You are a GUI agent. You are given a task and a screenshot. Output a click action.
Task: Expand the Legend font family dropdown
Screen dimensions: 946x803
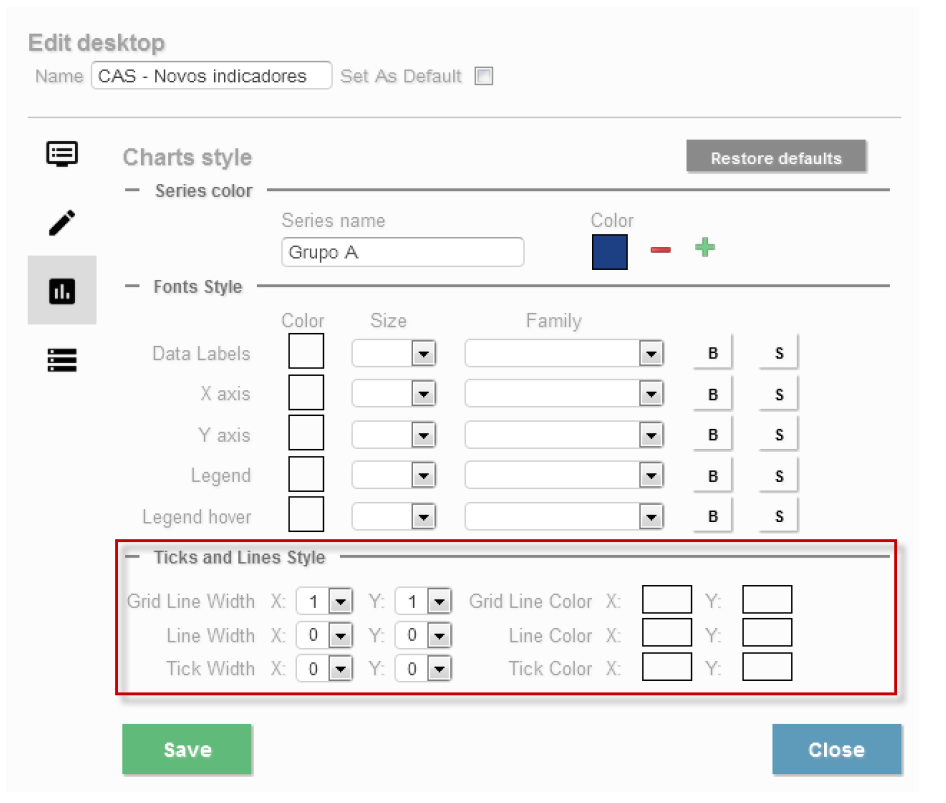[x=651, y=476]
